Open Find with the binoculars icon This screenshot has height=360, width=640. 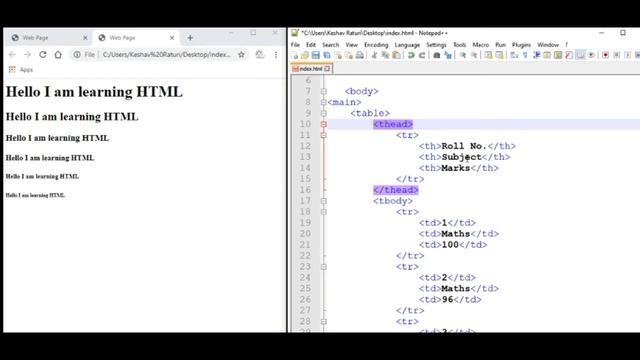point(436,55)
